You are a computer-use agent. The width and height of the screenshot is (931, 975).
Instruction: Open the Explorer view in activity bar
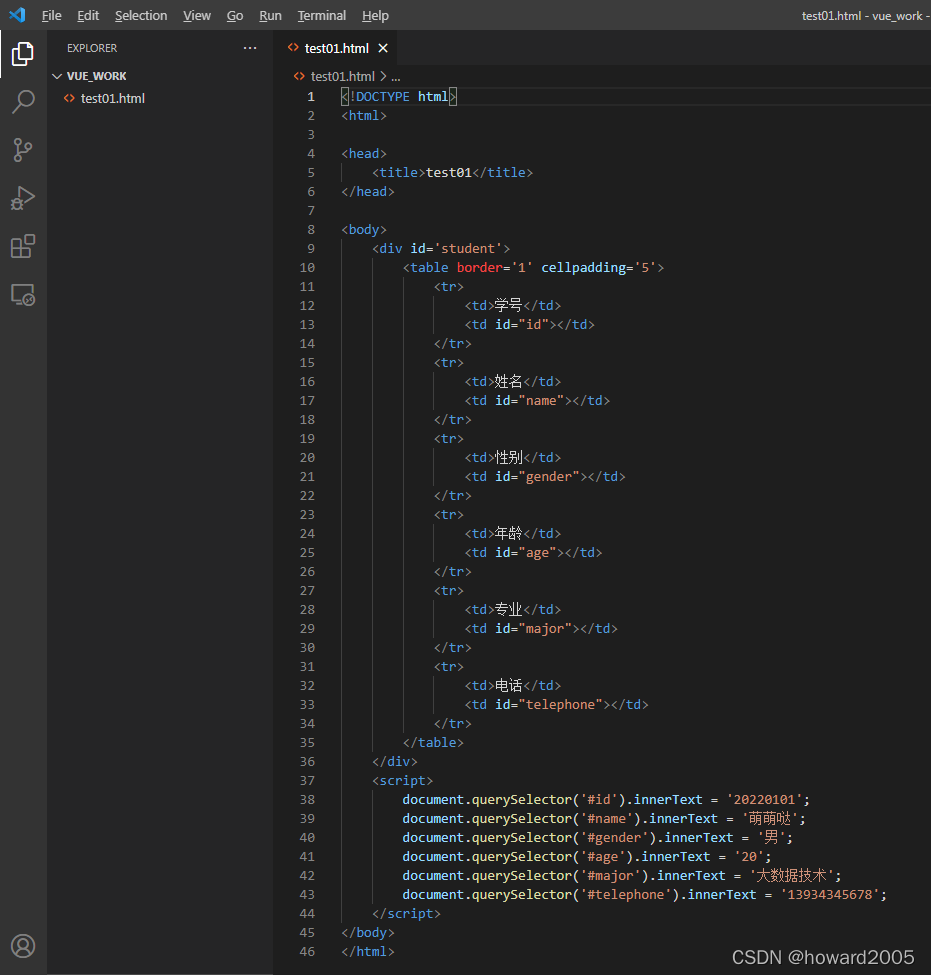(23, 54)
